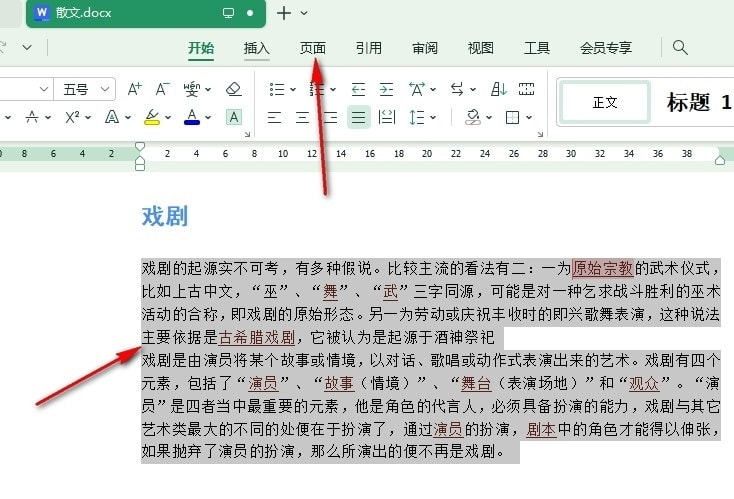734x499 pixels.
Task: Expand the line spacing dropdown arrow
Action: click(x=433, y=117)
